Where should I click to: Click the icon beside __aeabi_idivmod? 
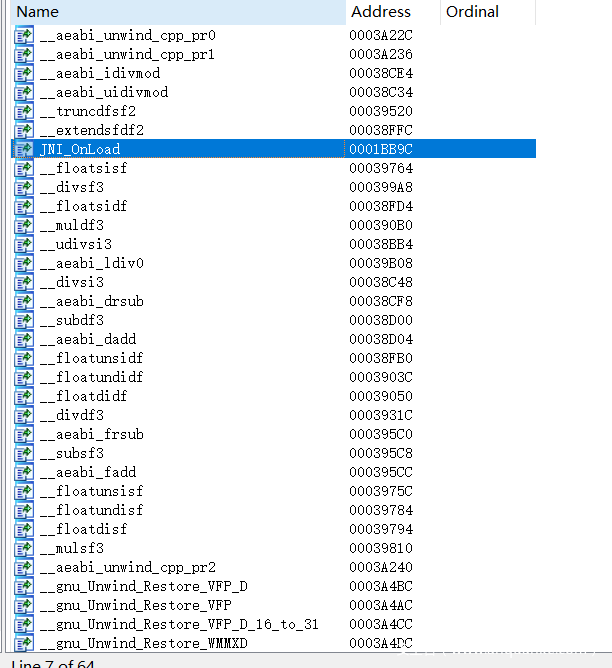click(x=23, y=73)
